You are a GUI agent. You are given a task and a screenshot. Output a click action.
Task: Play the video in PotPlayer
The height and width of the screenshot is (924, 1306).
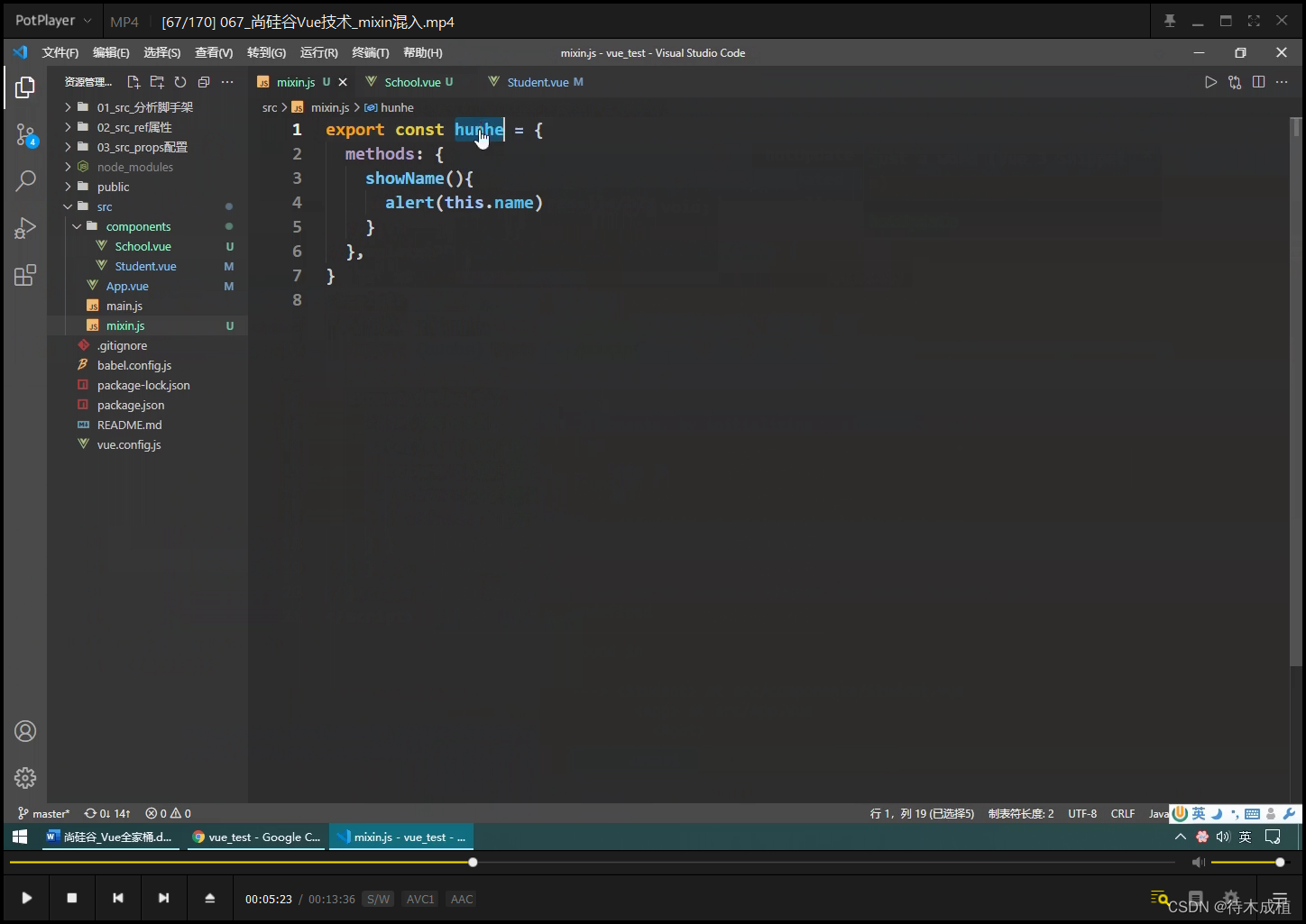click(26, 898)
